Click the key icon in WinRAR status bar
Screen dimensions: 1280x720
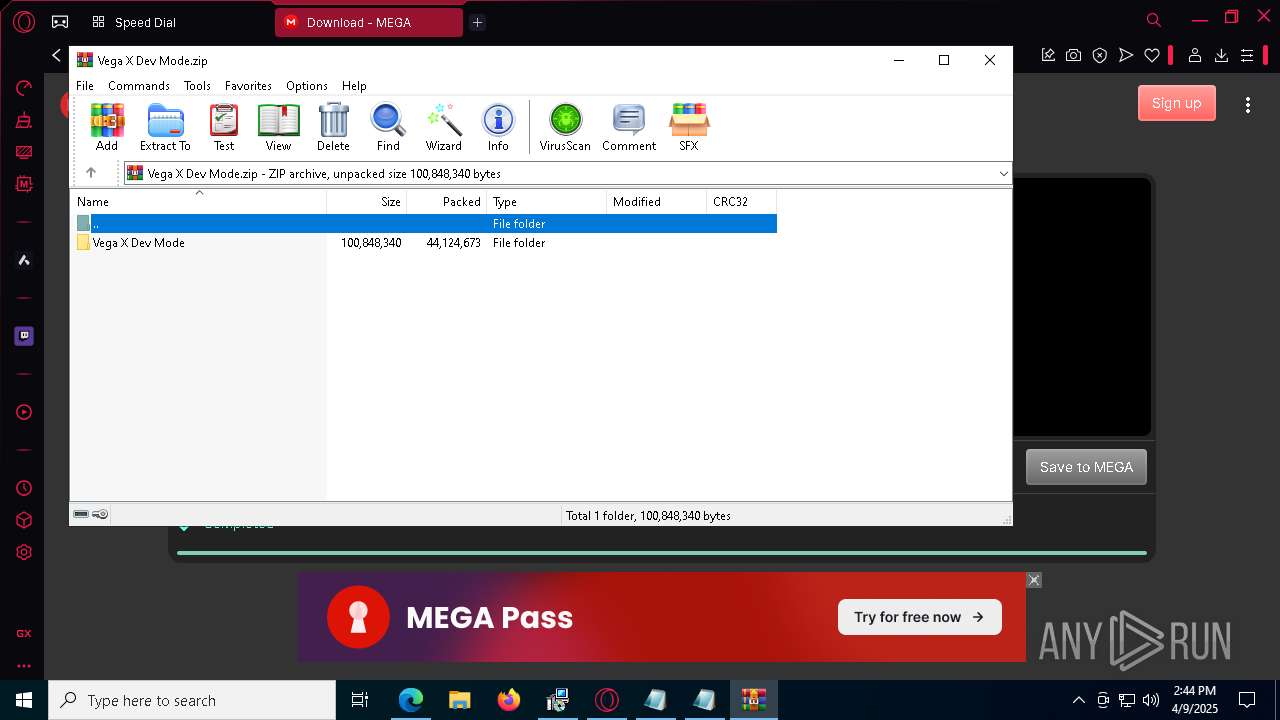(100, 514)
